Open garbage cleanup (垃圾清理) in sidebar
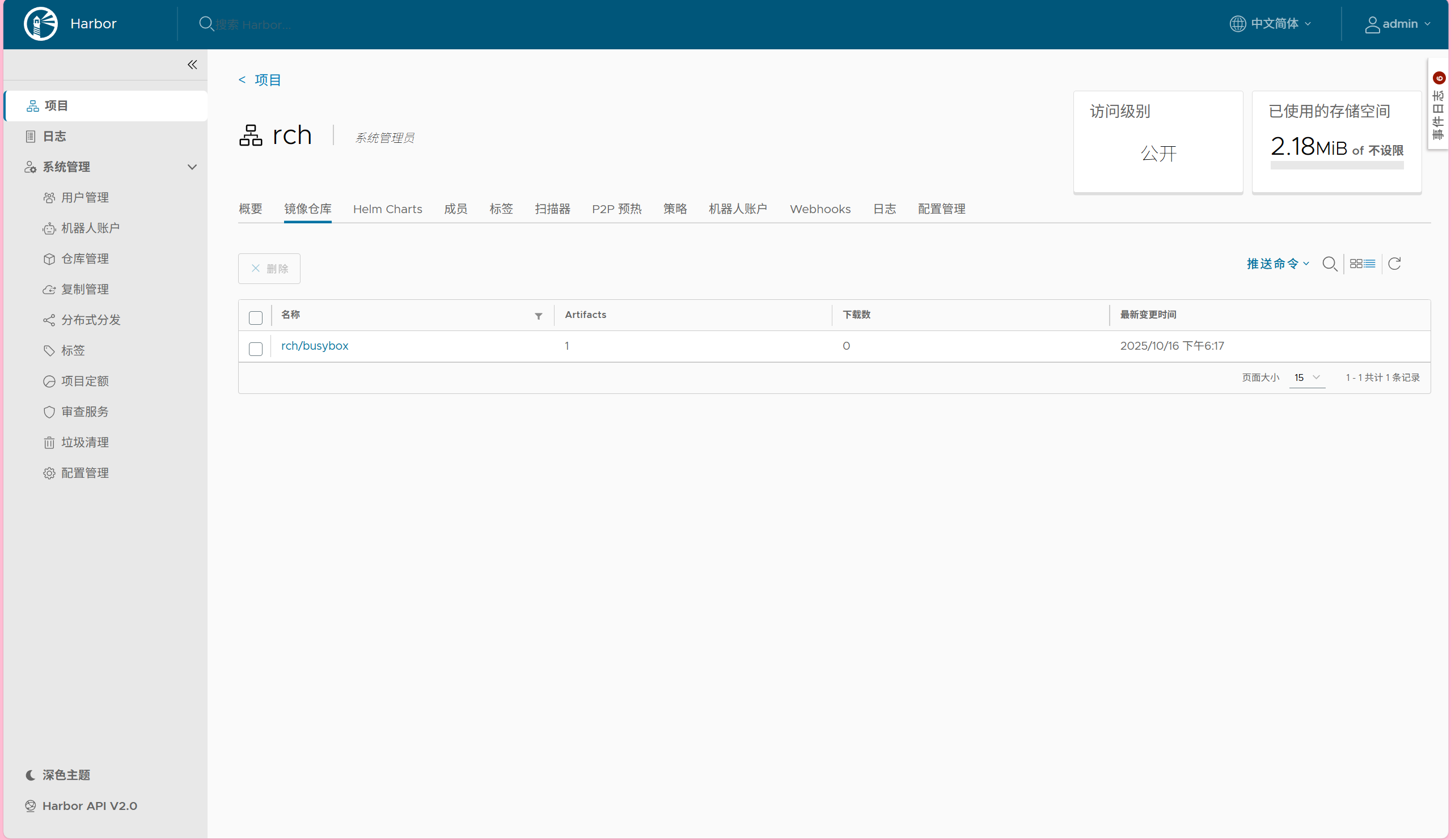The image size is (1451, 840). tap(84, 442)
